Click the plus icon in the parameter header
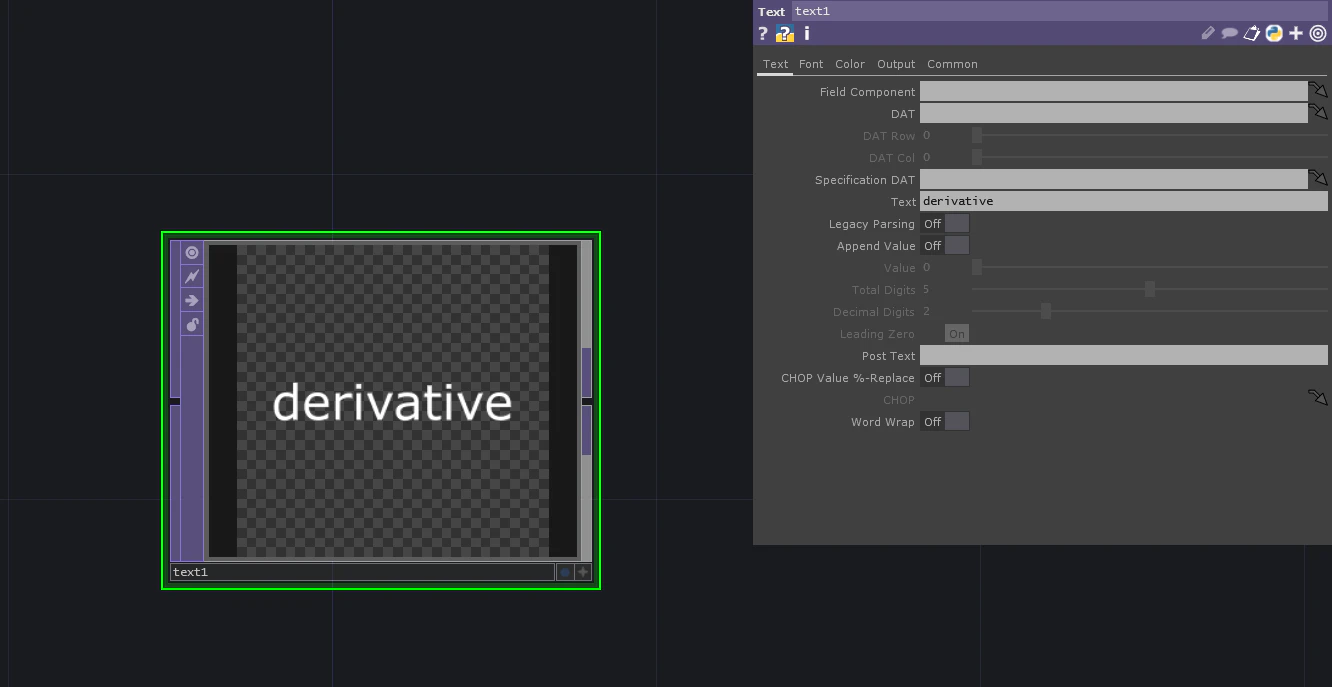 point(1296,34)
